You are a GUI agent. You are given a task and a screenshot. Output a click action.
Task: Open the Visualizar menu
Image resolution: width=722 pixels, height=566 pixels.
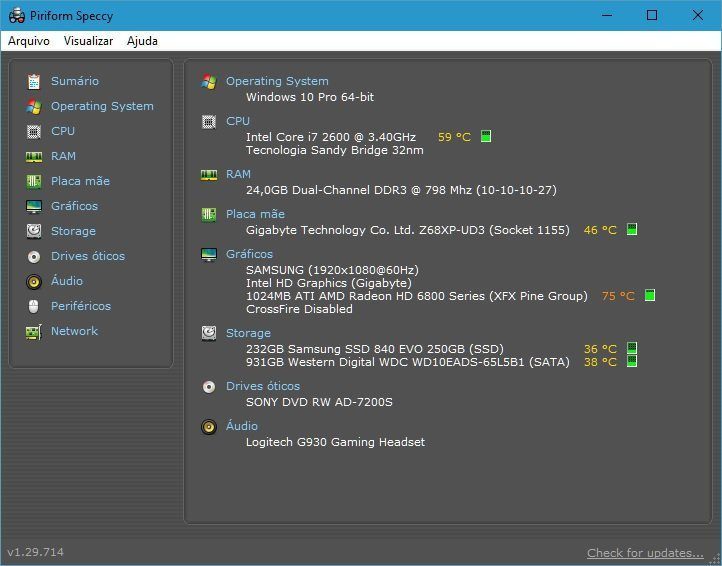pos(88,41)
